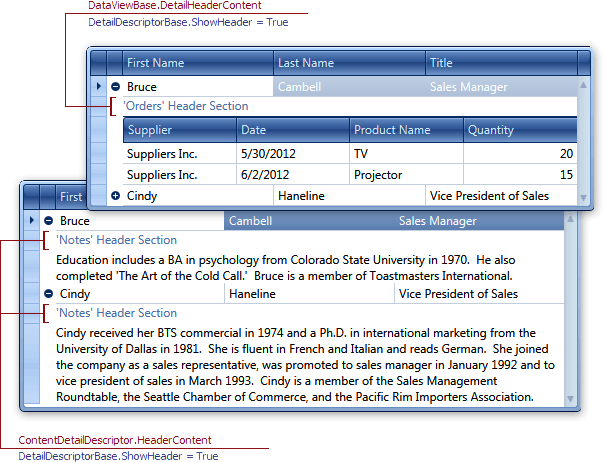Sort by Date column header
604x462 pixels.
[x=293, y=130]
